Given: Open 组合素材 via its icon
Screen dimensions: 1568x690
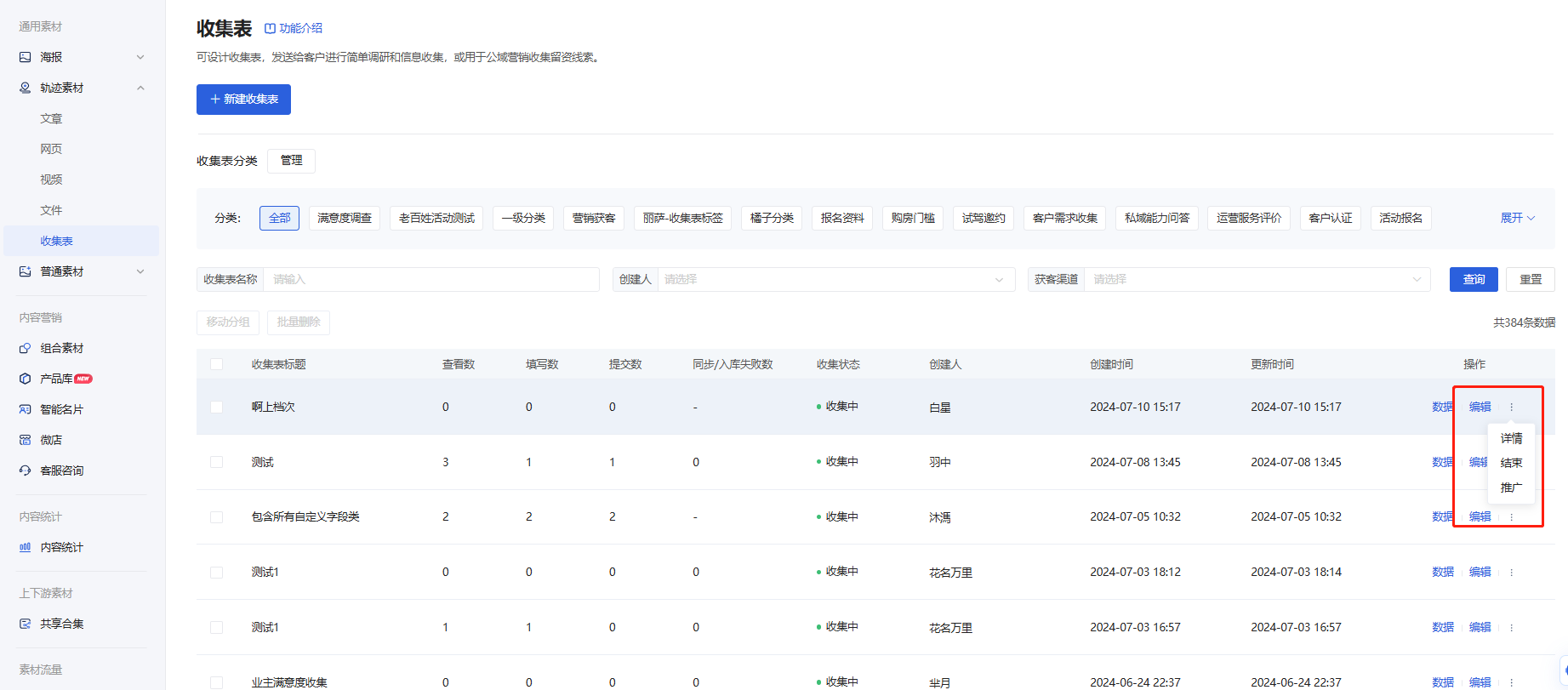Looking at the screenshot, I should tap(25, 348).
